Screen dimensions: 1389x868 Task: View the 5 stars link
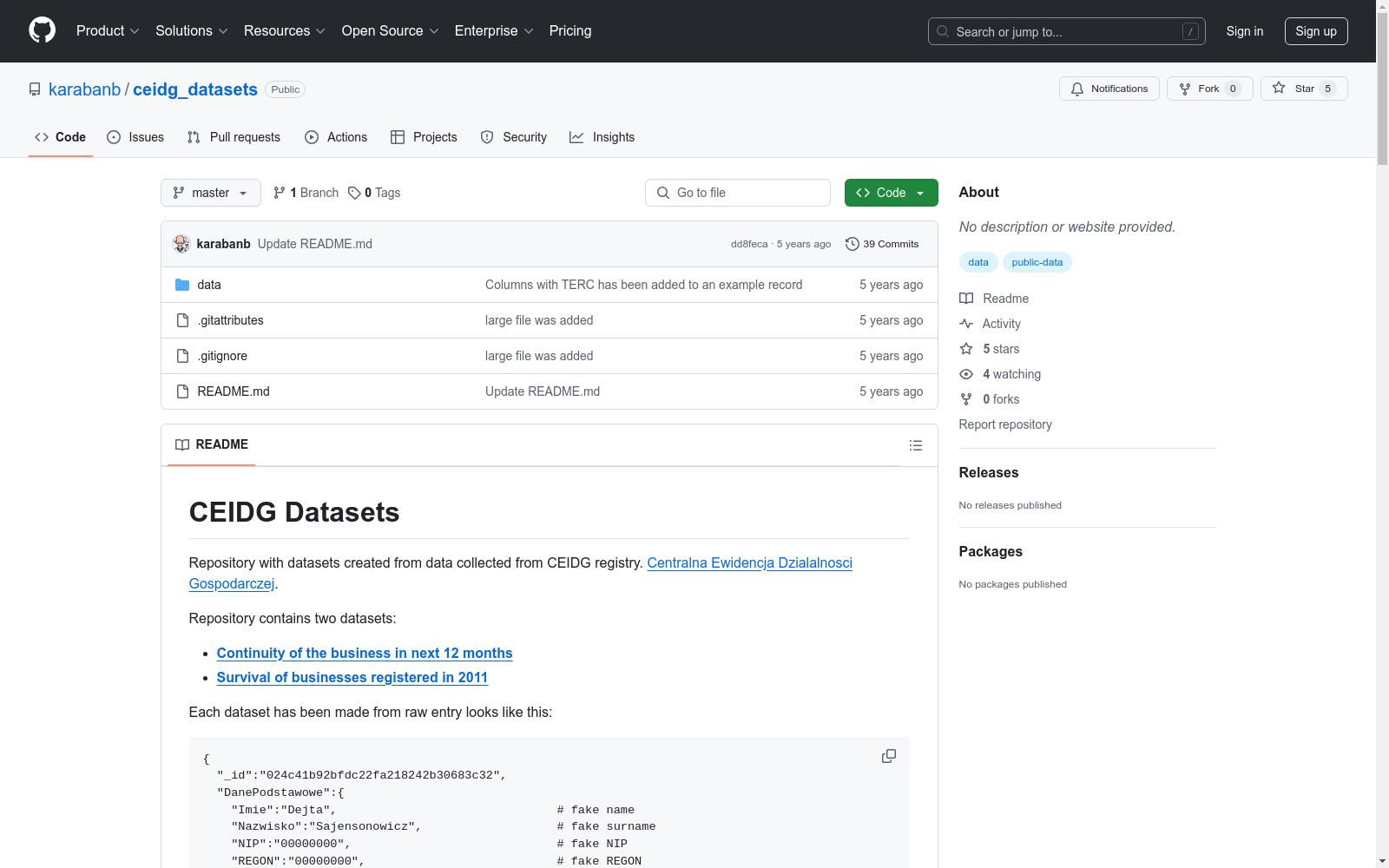coord(990,349)
